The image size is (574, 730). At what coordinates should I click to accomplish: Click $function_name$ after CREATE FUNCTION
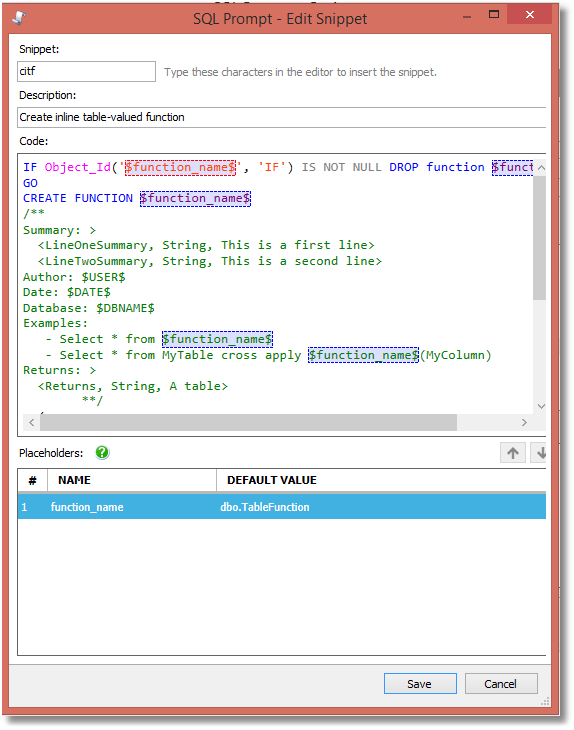coord(195,198)
